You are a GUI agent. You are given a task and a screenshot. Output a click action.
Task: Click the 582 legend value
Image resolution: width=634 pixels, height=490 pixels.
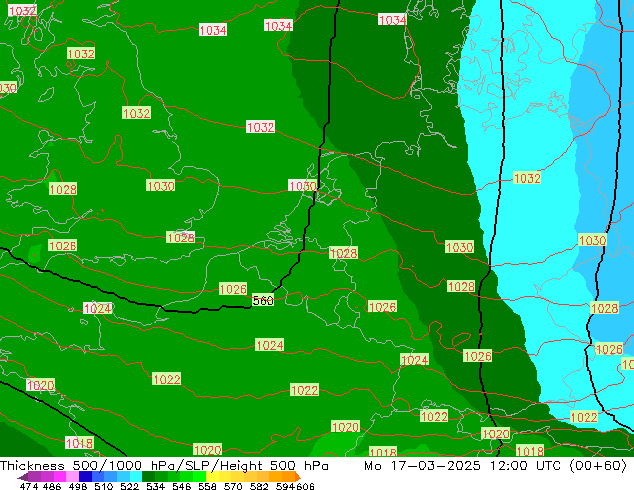[x=259, y=486]
